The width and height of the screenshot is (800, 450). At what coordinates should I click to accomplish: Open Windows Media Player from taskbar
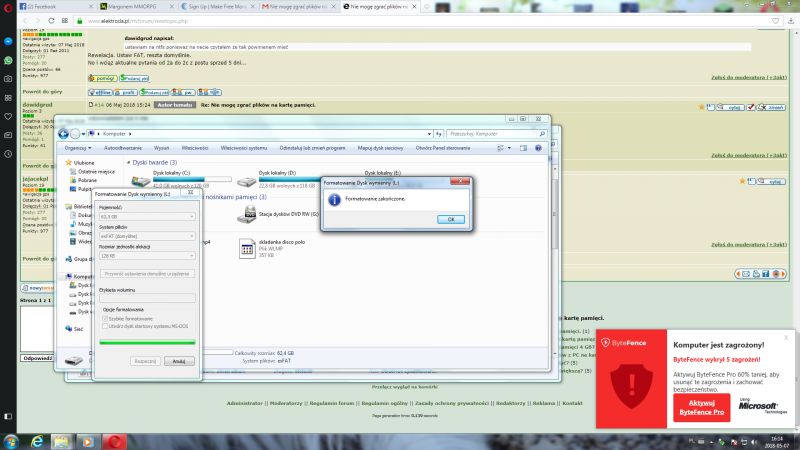tap(88, 441)
